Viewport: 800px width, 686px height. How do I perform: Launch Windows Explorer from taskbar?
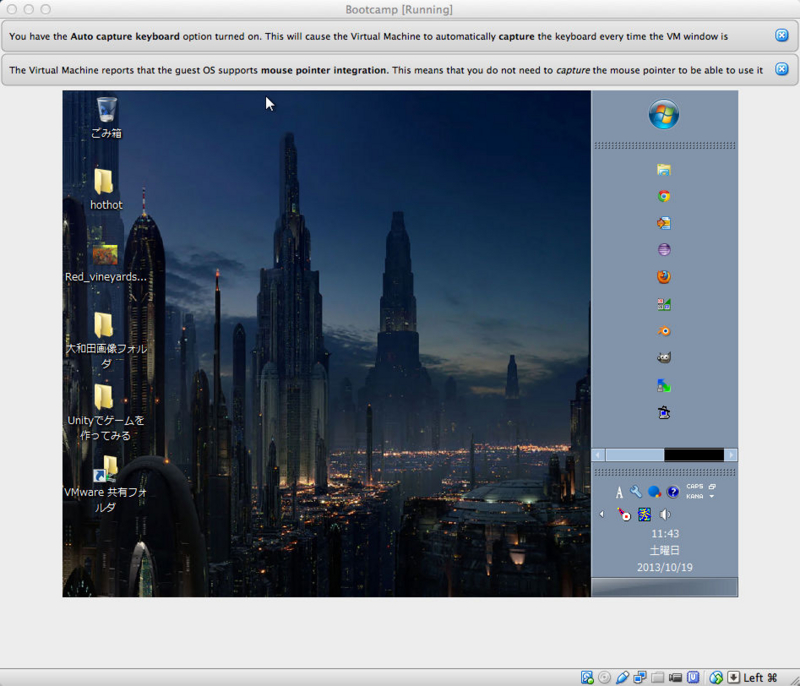664,170
